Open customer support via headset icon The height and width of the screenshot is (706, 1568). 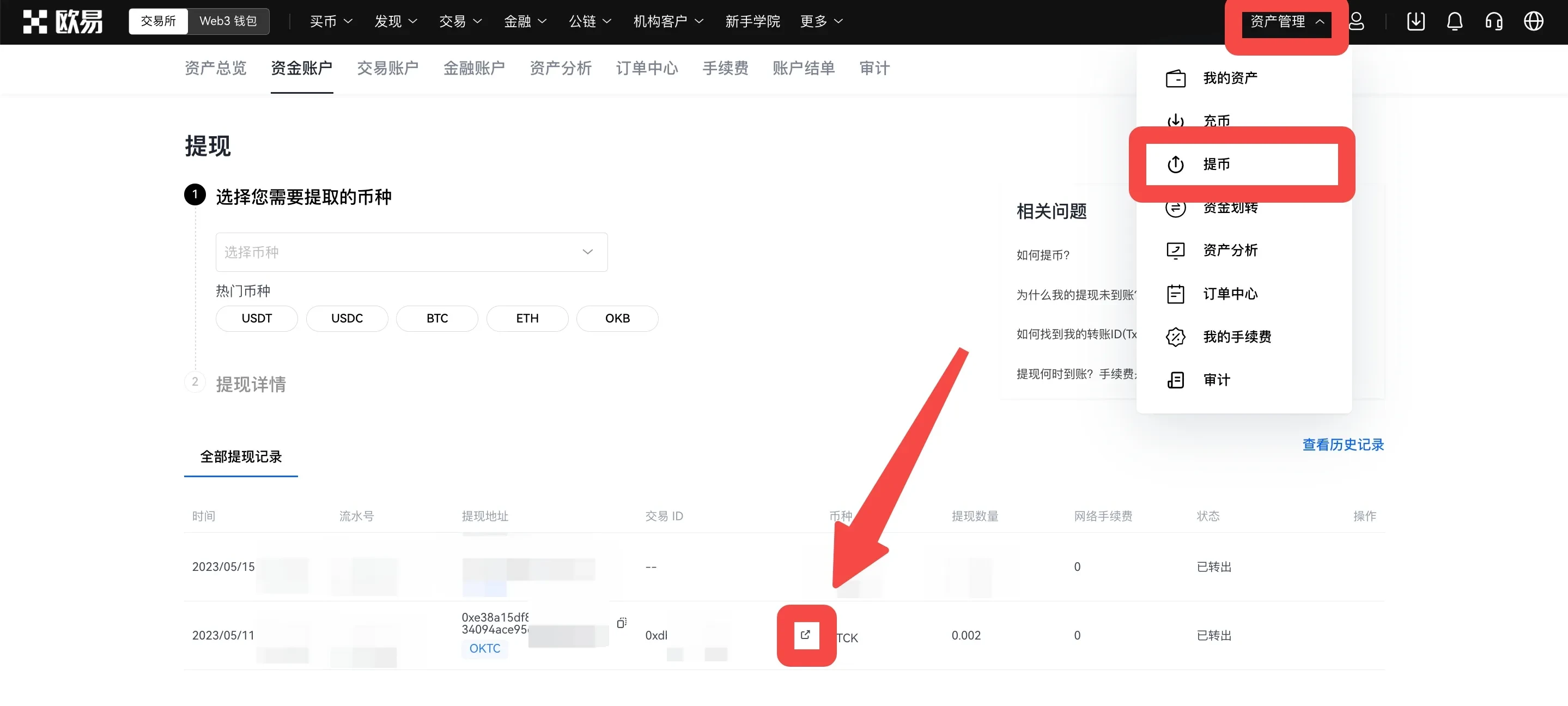tap(1493, 21)
